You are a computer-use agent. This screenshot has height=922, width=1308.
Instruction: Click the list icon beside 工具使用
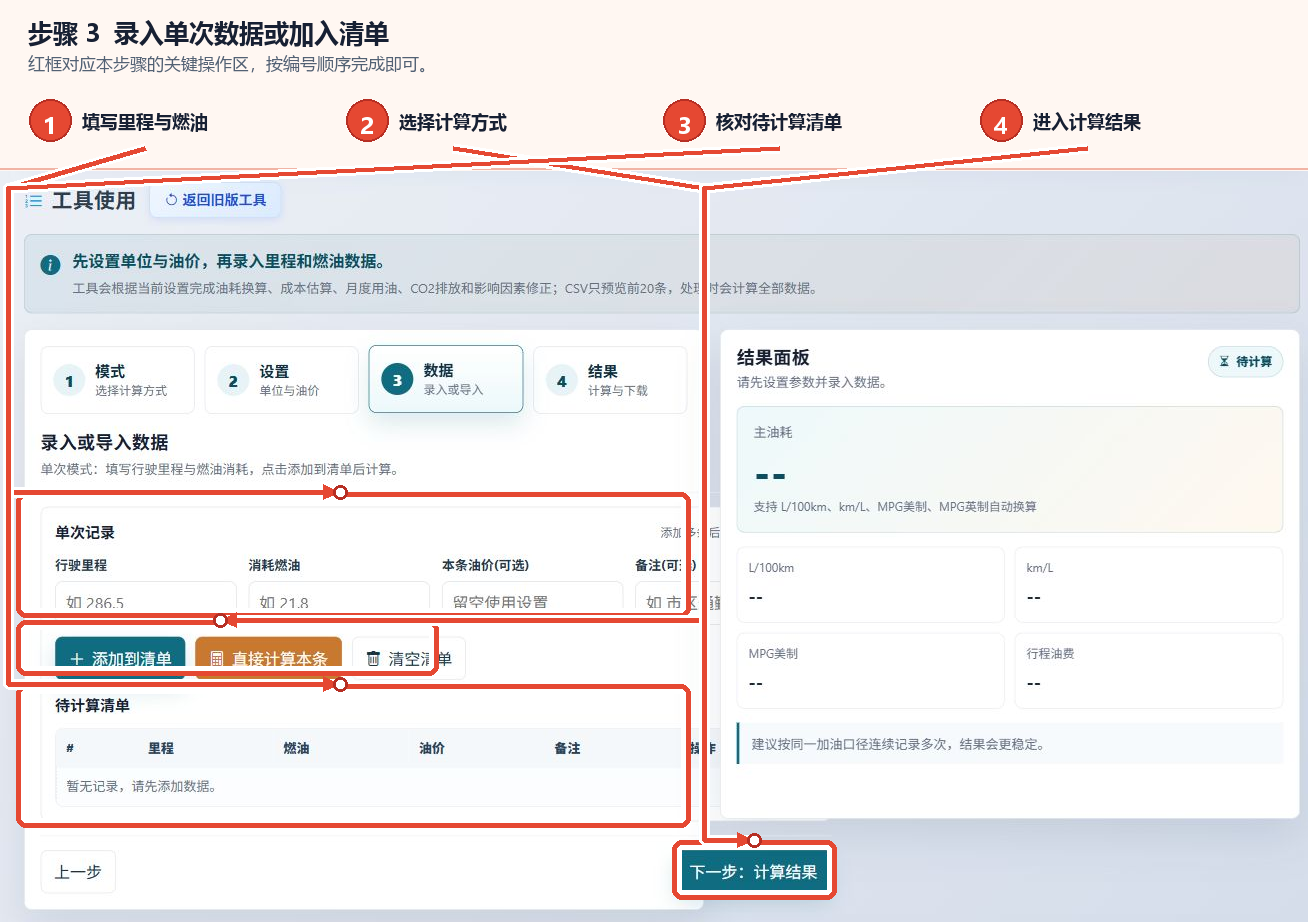[x=34, y=201]
